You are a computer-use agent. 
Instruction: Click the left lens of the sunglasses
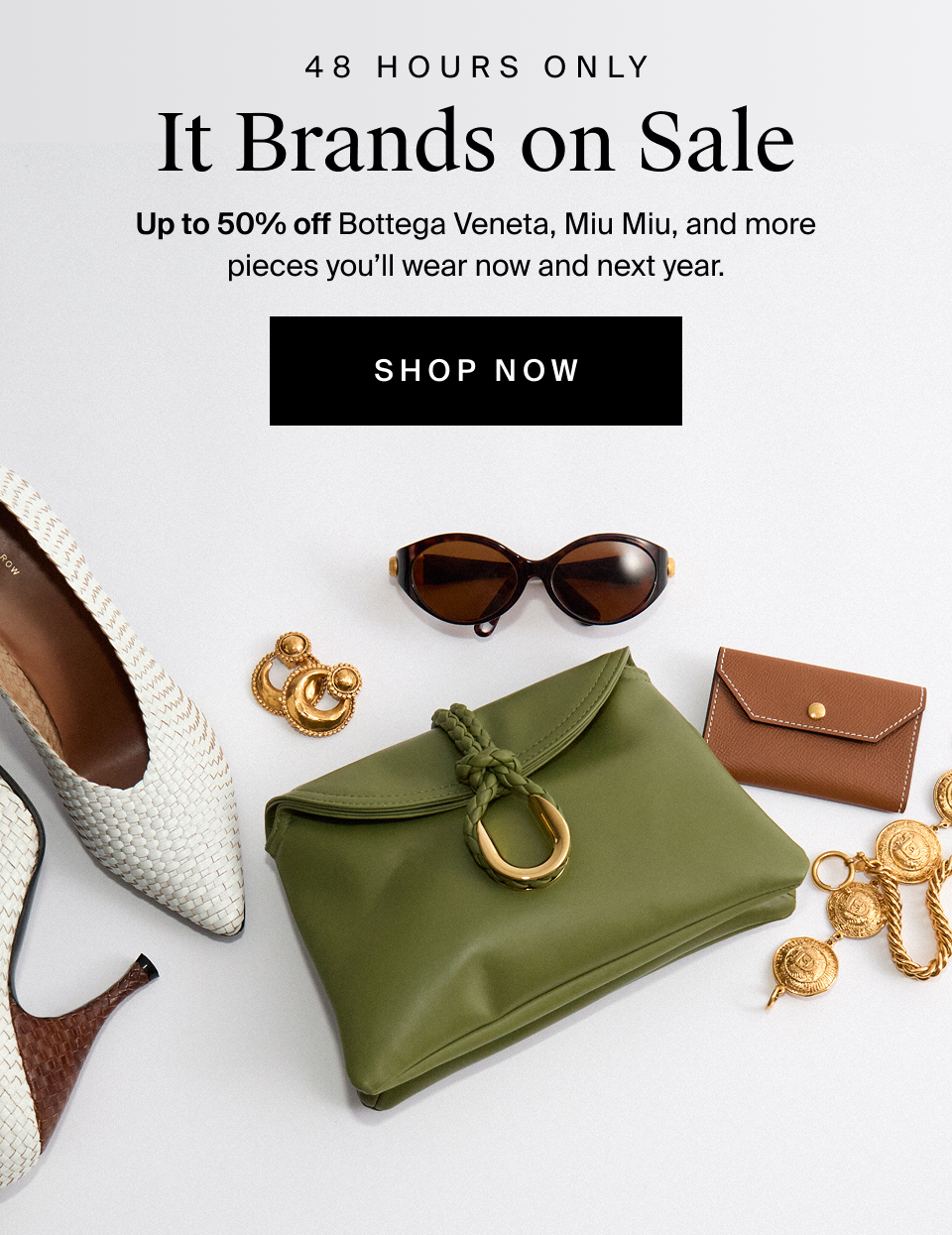464,578
